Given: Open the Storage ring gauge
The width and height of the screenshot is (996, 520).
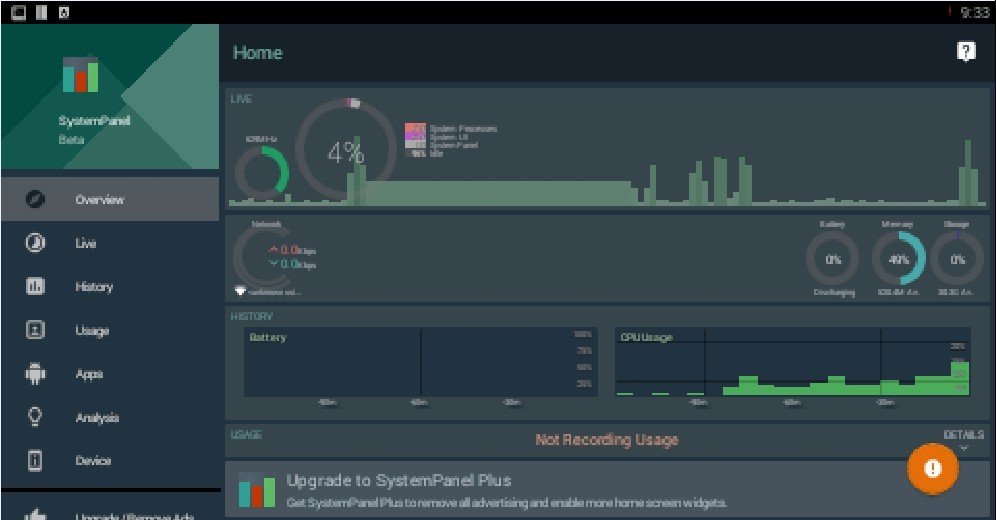Looking at the screenshot, I should pyautogui.click(x=957, y=259).
